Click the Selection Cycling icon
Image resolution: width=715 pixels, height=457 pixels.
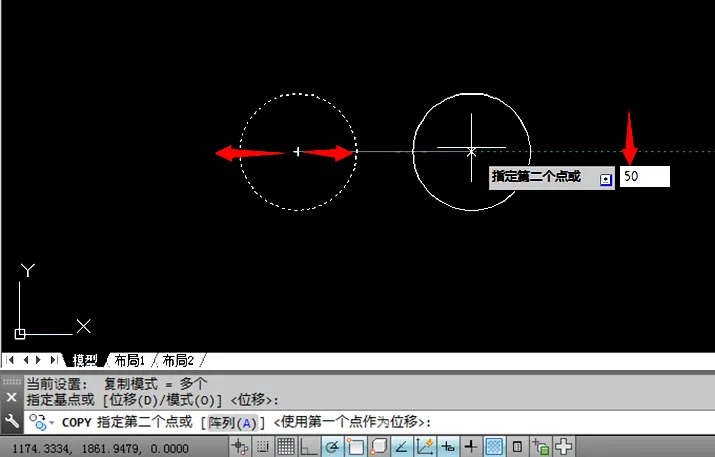tap(541, 447)
